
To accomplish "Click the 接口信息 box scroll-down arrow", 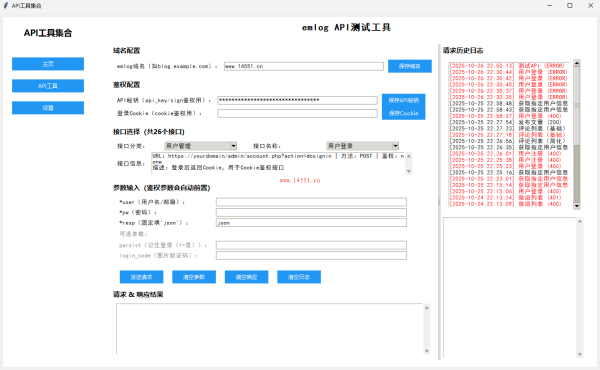I will pyautogui.click(x=409, y=171).
